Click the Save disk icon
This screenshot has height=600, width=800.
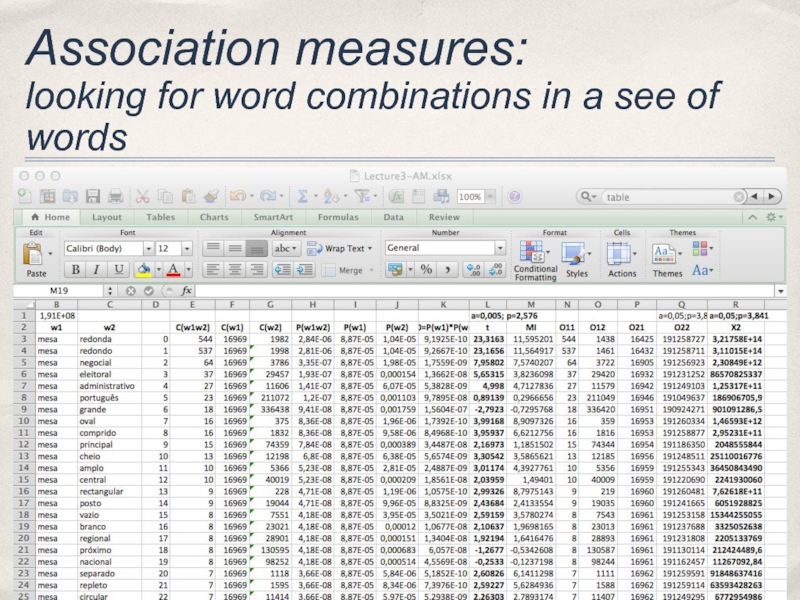point(92,197)
